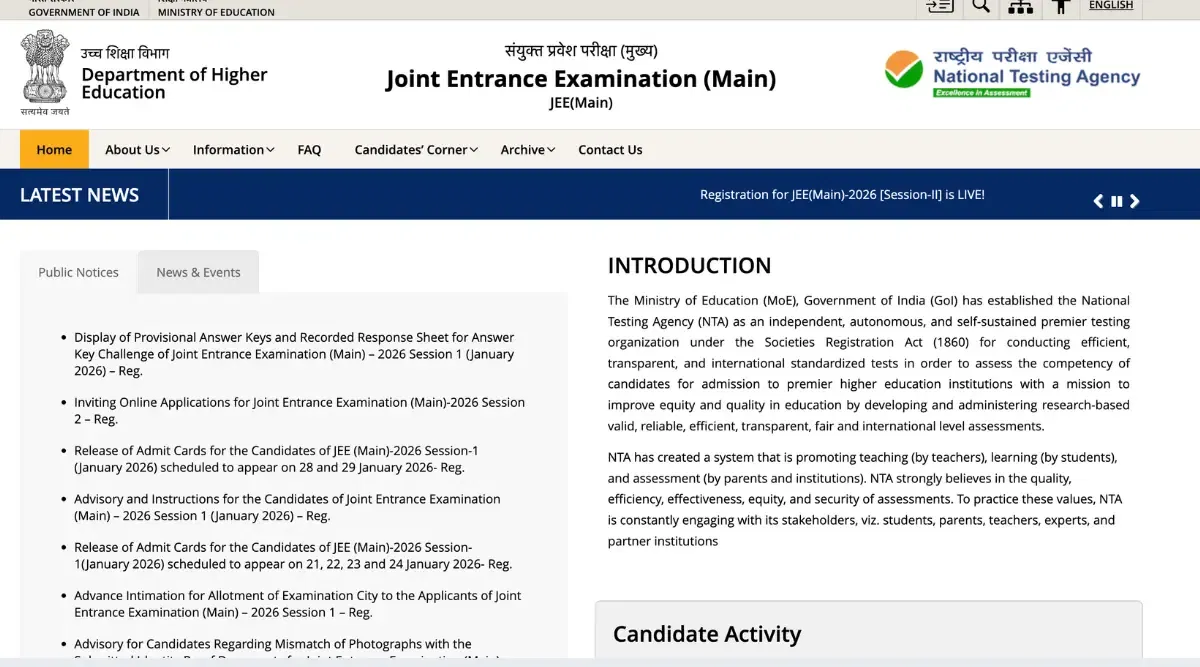
Task: Open the site search
Action: pyautogui.click(x=980, y=6)
